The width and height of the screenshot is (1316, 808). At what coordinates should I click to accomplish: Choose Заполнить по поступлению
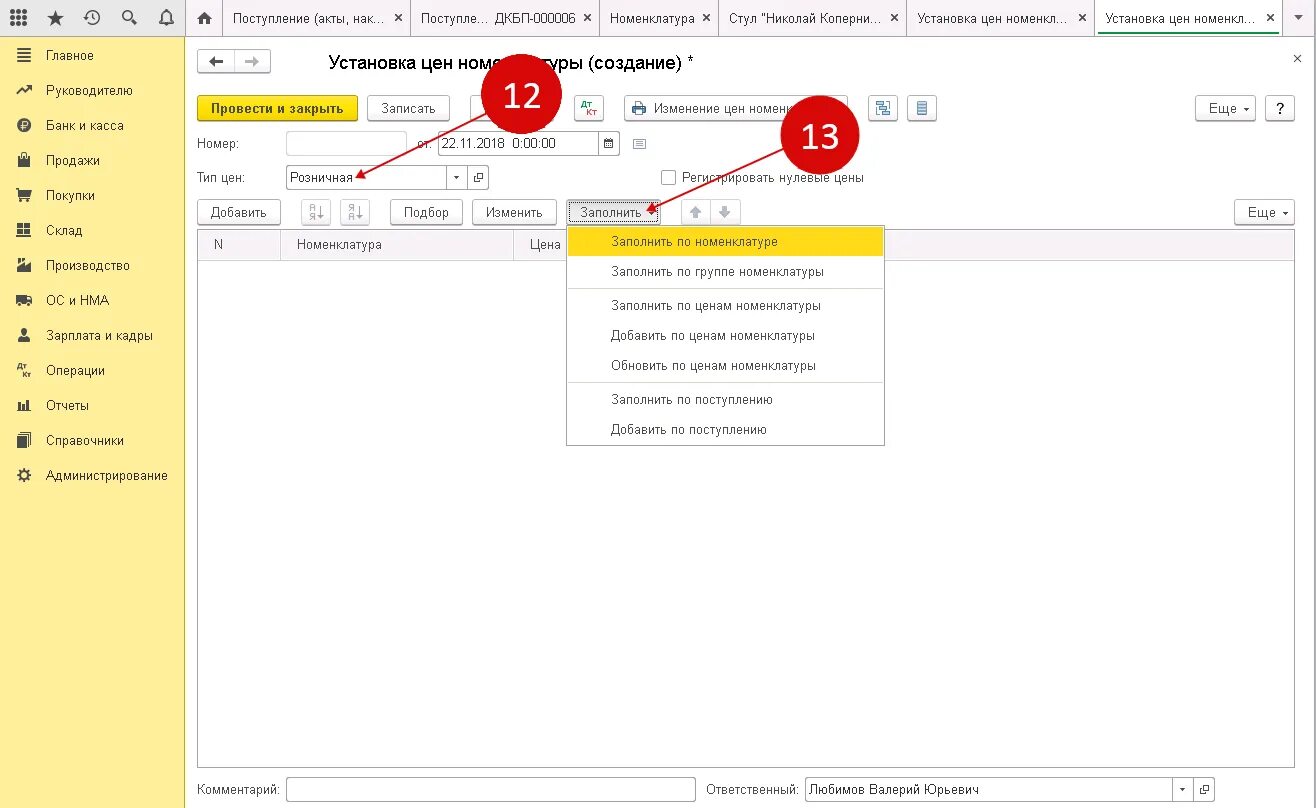pos(725,399)
